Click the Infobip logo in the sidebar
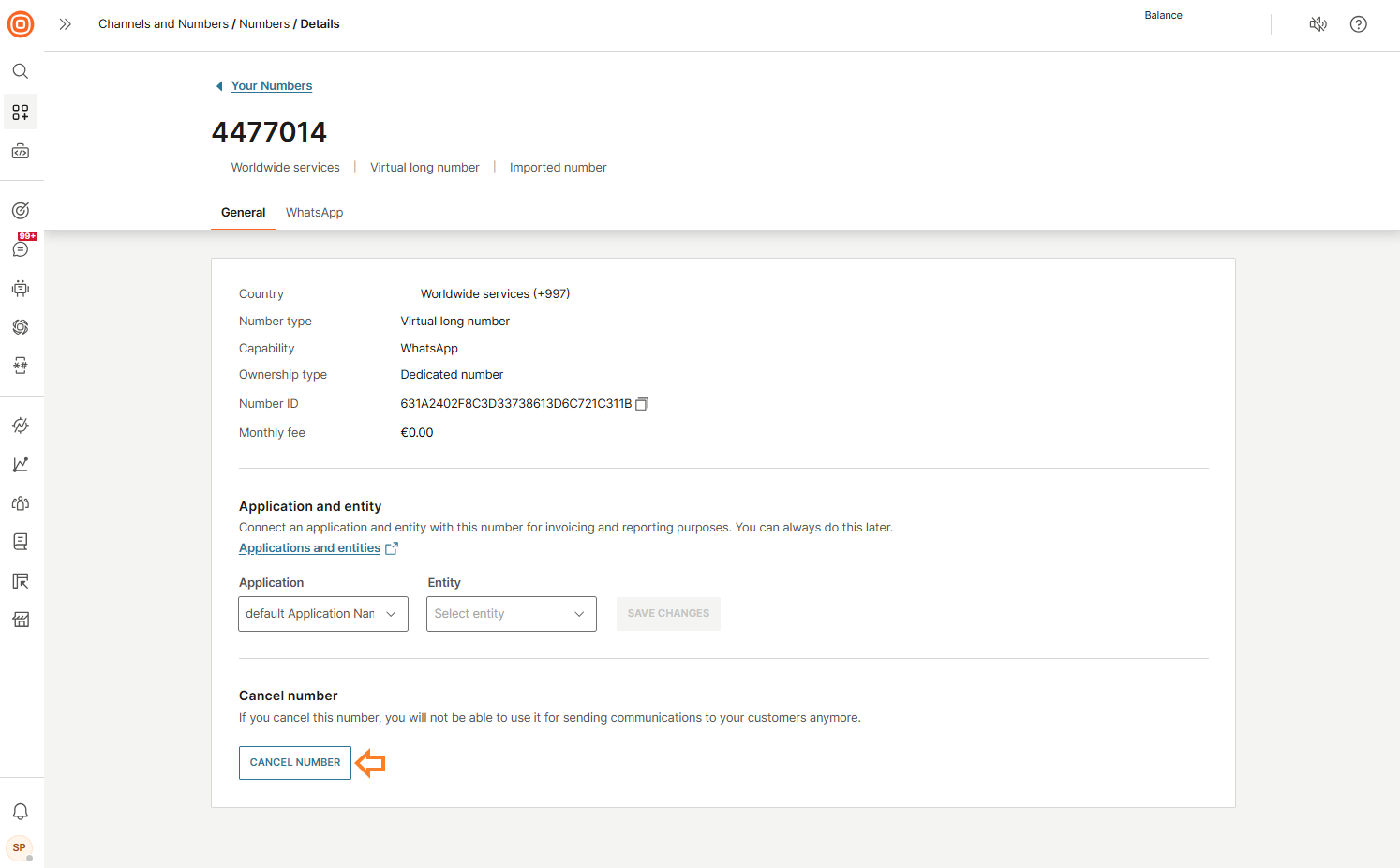Screen dimensions: 1400x868 click(21, 24)
